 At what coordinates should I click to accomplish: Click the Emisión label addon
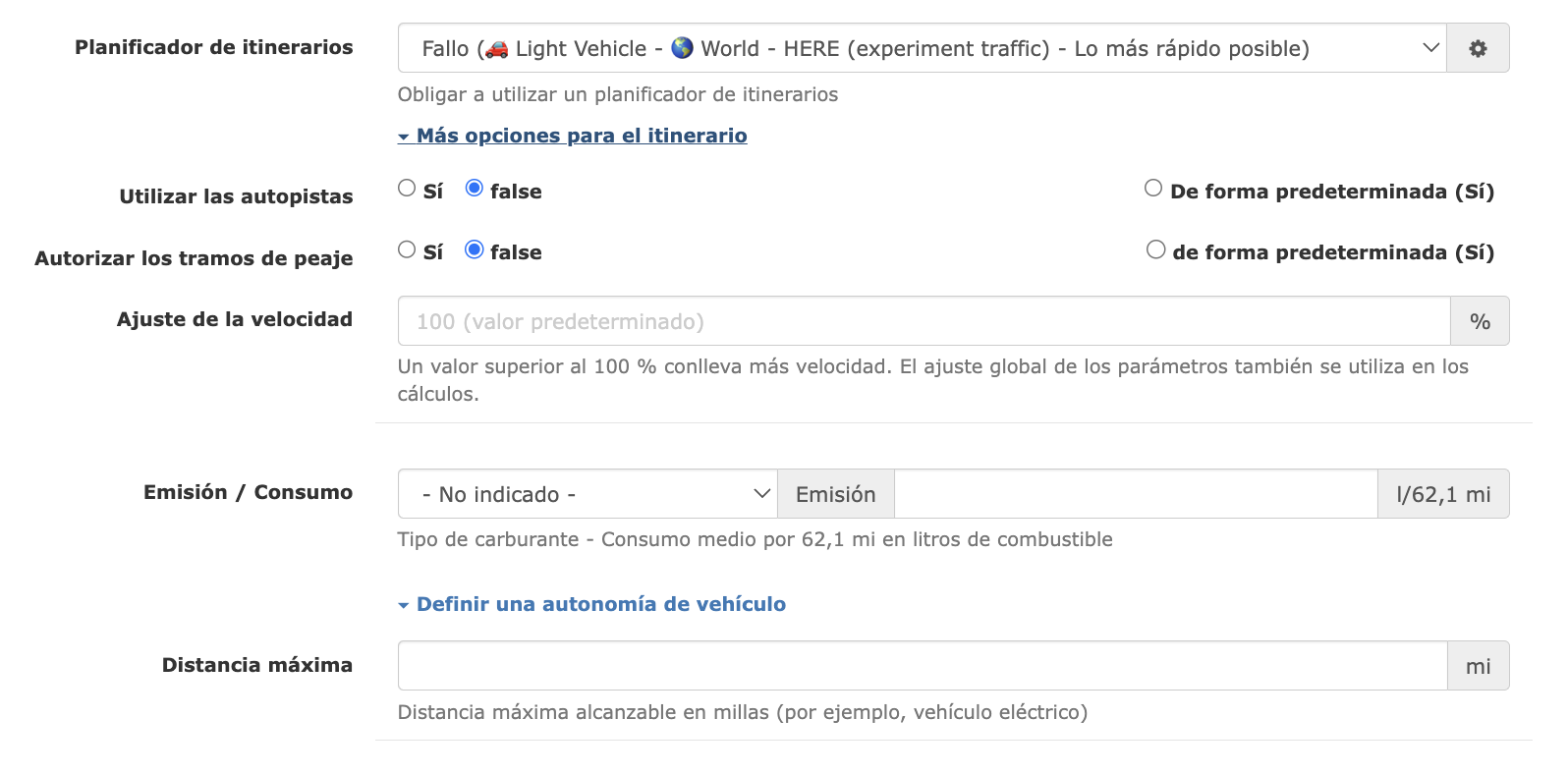836,494
